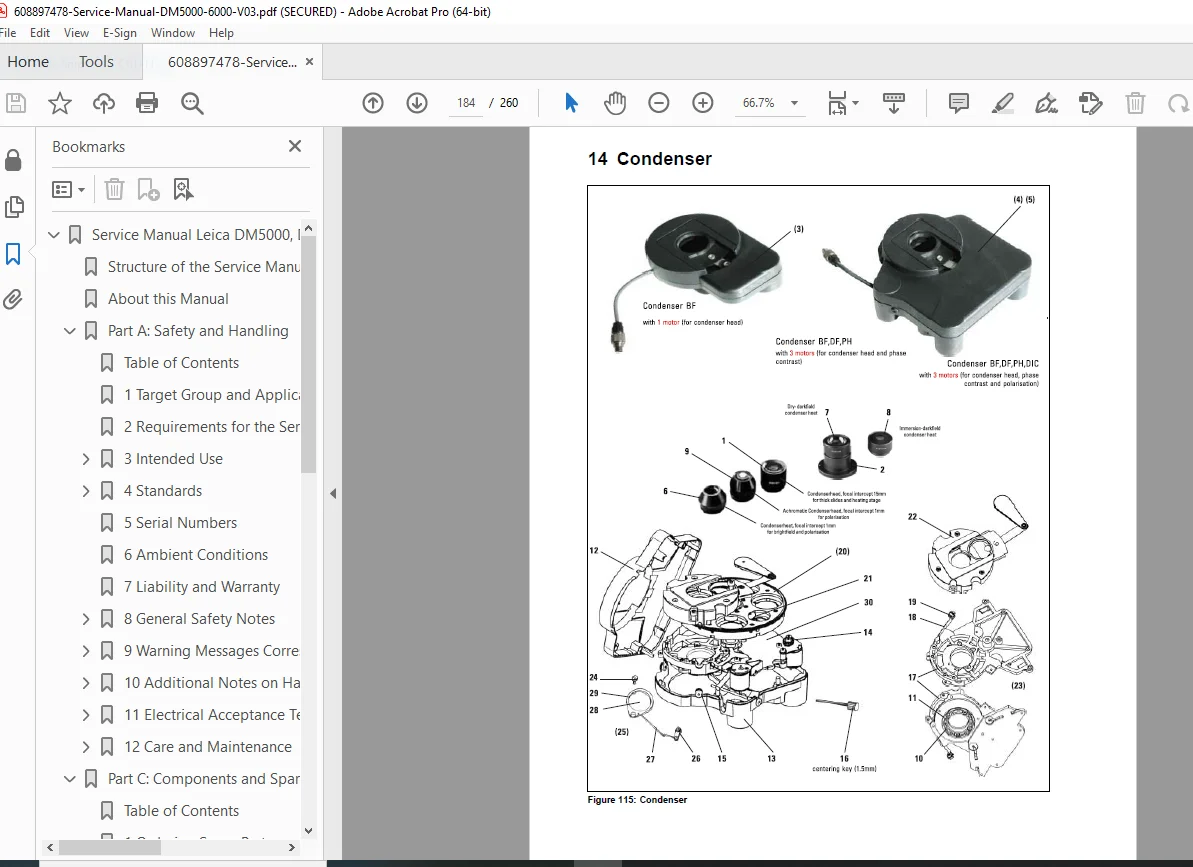Click find current bookmark icon
Screen dimensions: 1193x867
(183, 189)
